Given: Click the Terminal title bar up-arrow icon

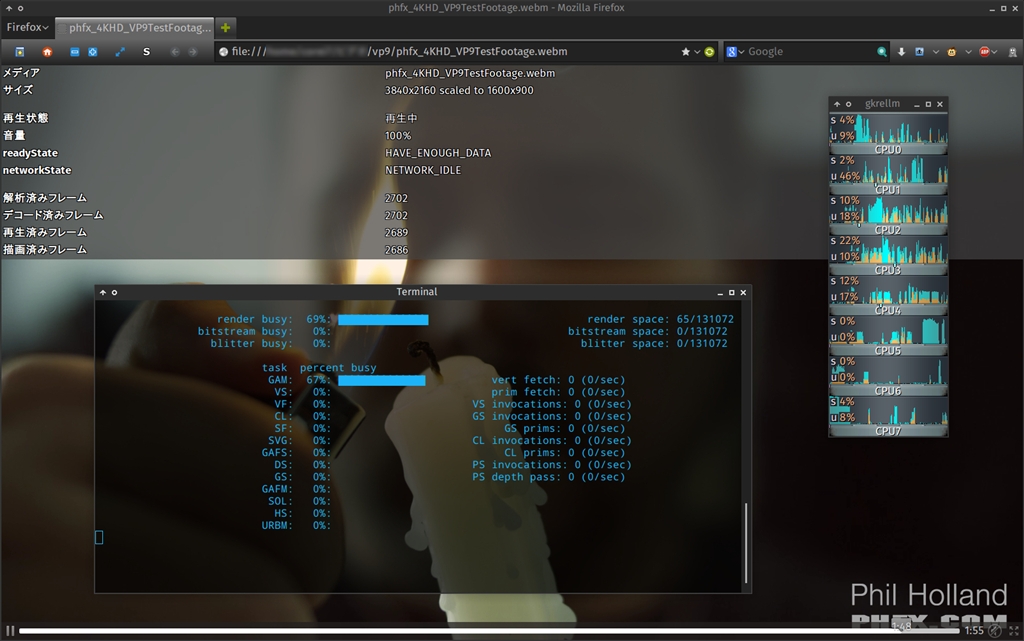Looking at the screenshot, I should coord(103,292).
